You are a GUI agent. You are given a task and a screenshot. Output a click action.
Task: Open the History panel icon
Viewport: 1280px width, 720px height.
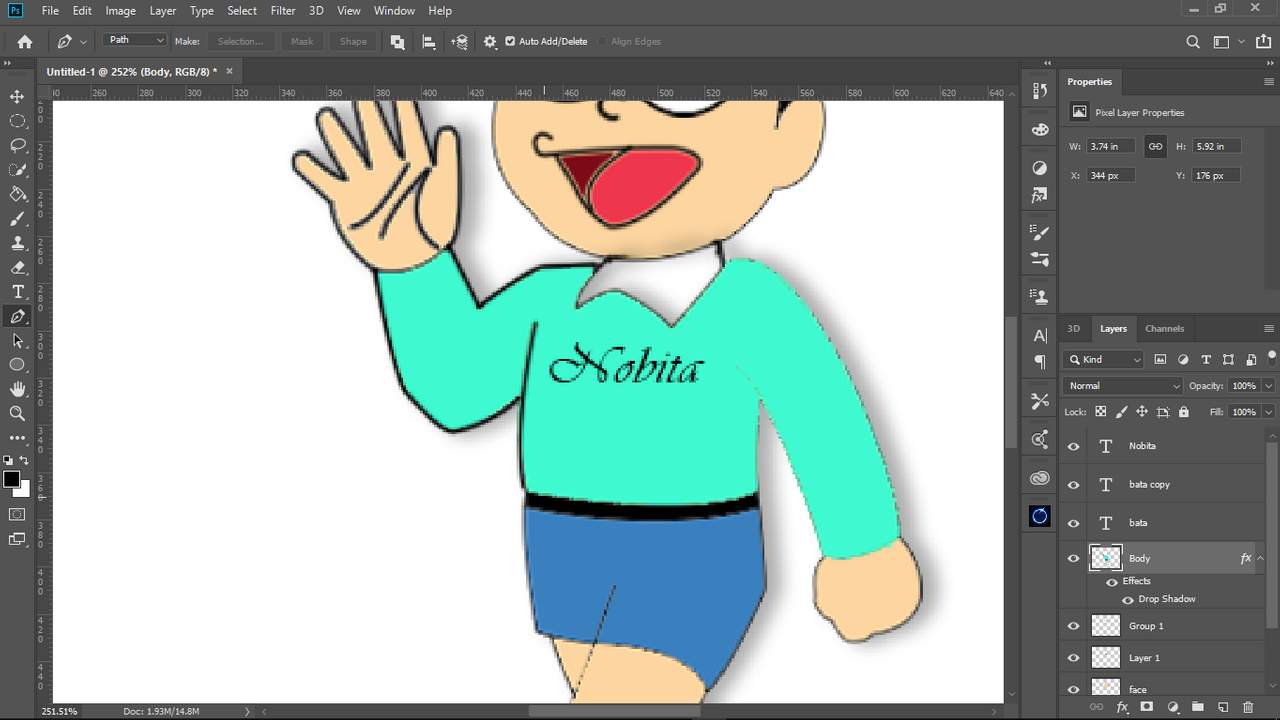pos(1040,91)
